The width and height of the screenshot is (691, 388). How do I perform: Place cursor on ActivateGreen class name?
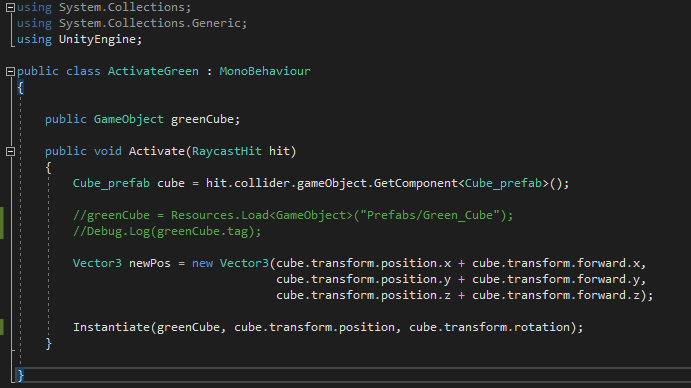tap(153, 71)
